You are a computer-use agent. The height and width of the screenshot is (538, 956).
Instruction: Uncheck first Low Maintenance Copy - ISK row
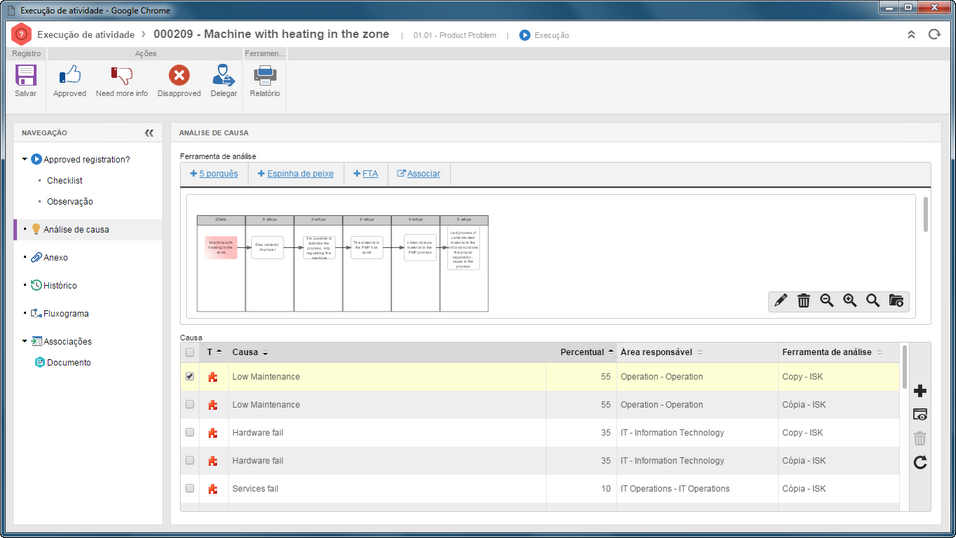pyautogui.click(x=190, y=376)
